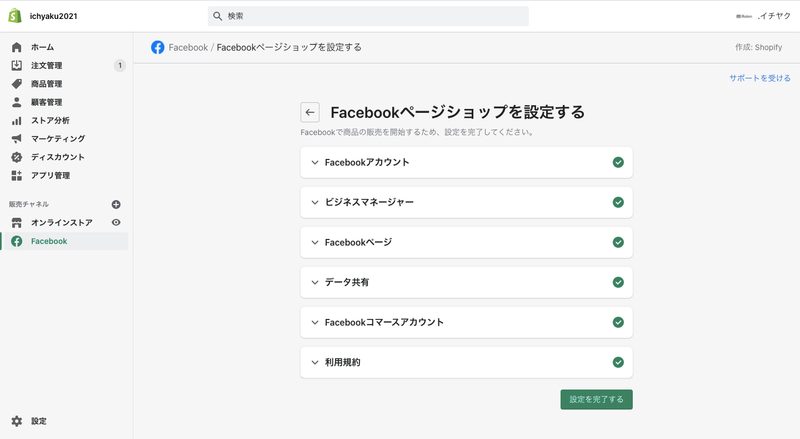This screenshot has height=439, width=800.
Task: Open アプリ管理 in sidebar
Action: (x=51, y=176)
